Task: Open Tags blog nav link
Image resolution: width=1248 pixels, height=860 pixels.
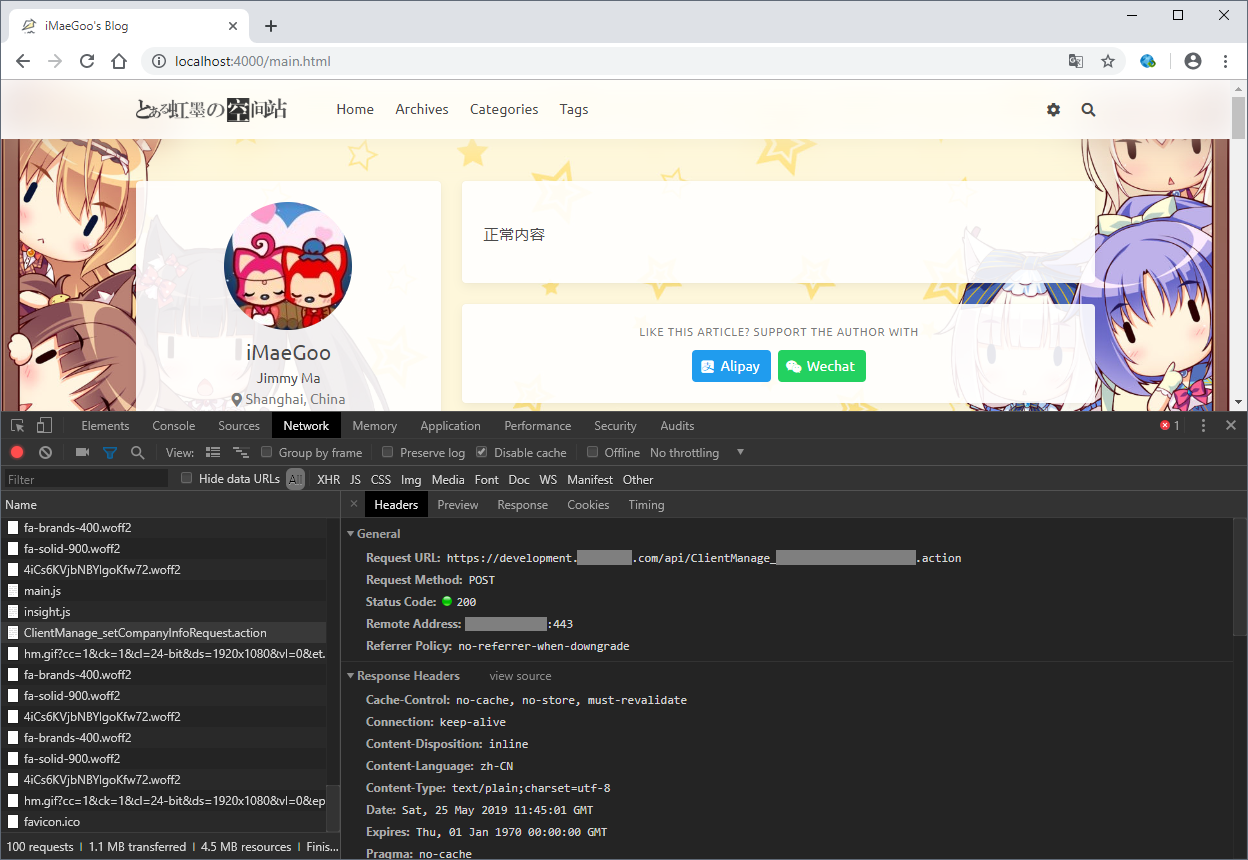Action: 574,109
